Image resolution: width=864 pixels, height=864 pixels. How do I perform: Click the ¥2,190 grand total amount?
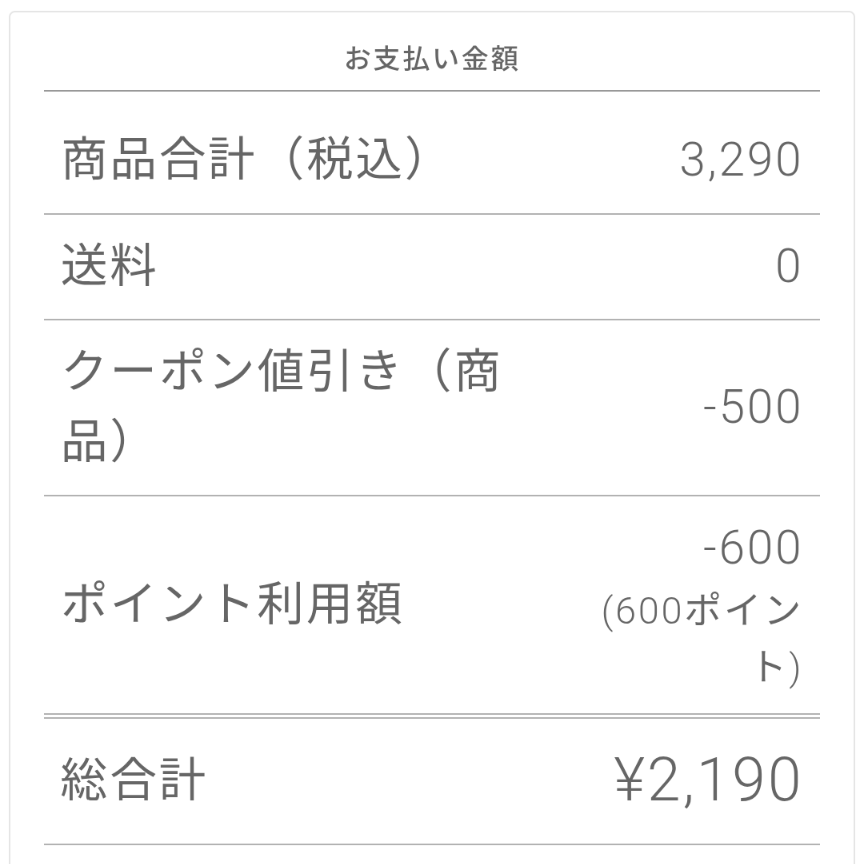pyautogui.click(x=708, y=780)
